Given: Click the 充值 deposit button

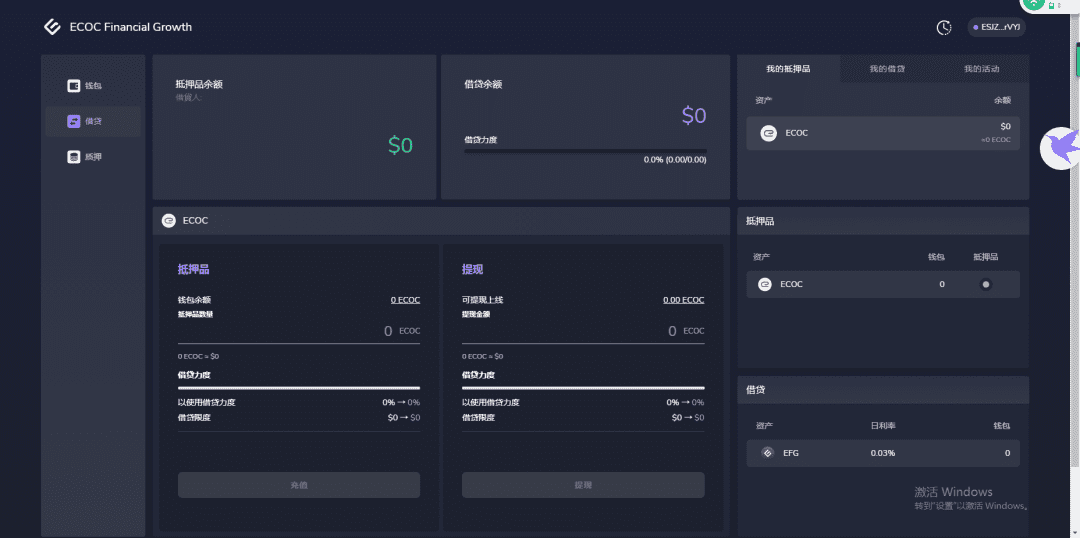Looking at the screenshot, I should point(299,485).
